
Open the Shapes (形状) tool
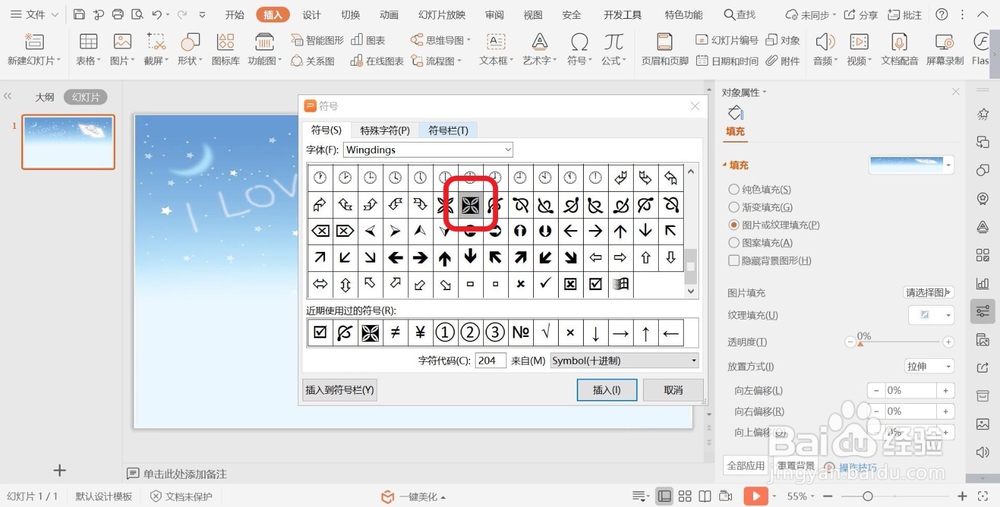pos(190,42)
